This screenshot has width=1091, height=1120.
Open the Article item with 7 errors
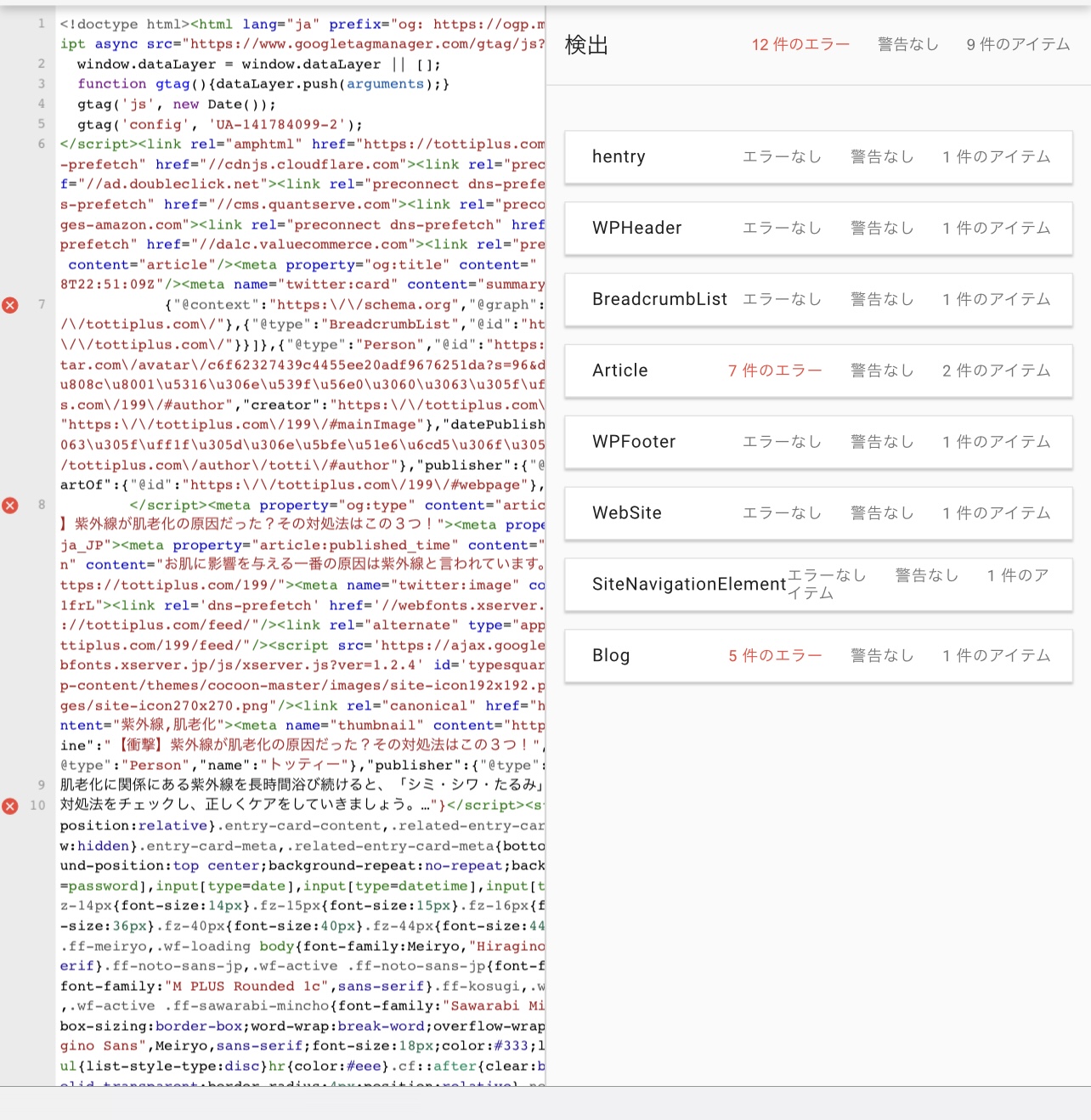coord(818,371)
